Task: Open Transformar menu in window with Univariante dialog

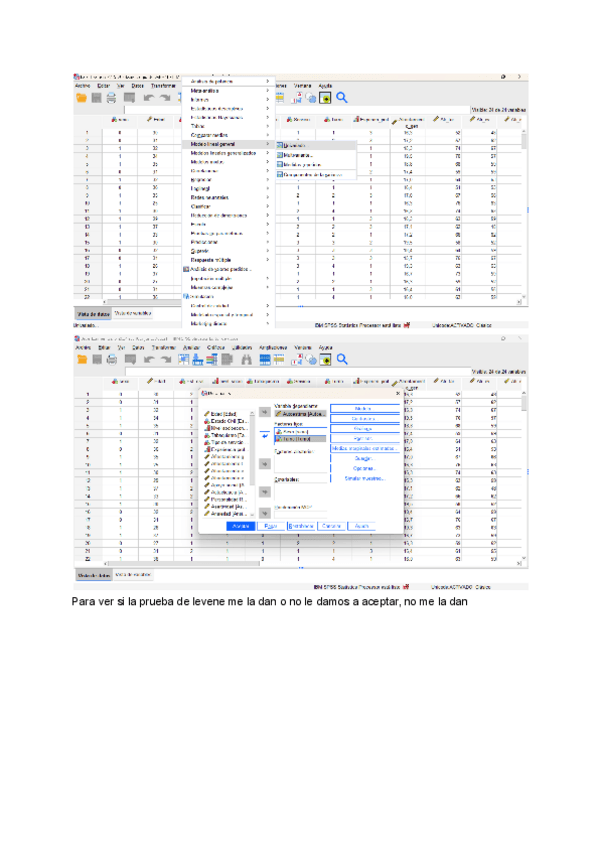Action: point(163,347)
